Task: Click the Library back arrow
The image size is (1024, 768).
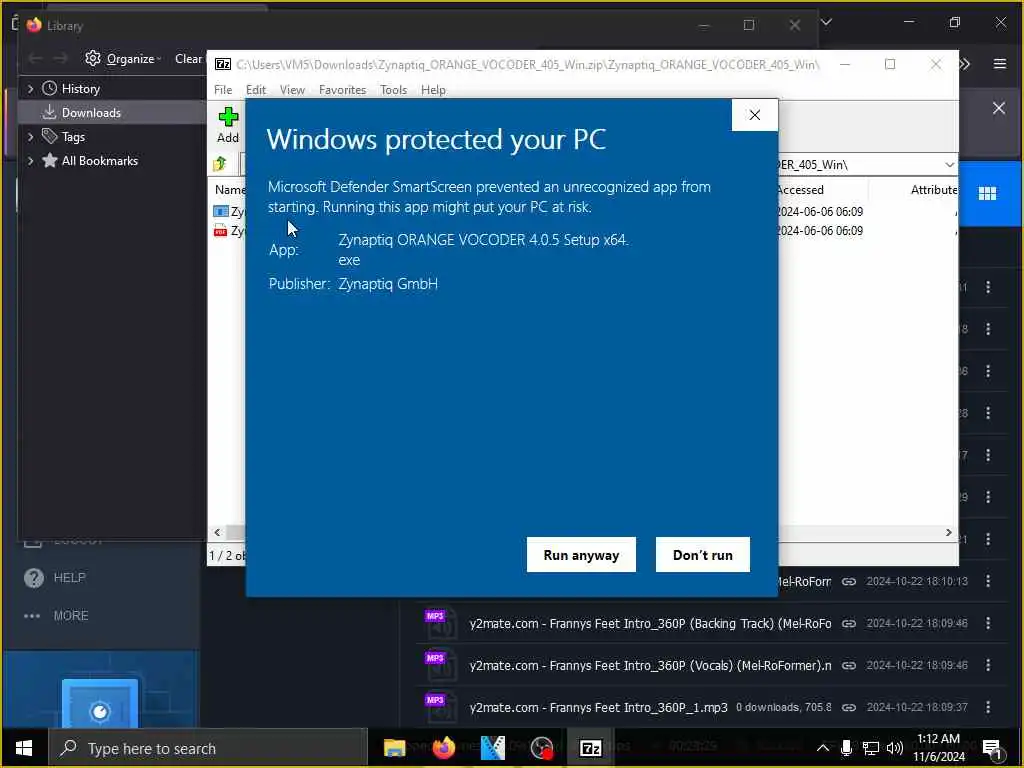Action: tap(35, 58)
